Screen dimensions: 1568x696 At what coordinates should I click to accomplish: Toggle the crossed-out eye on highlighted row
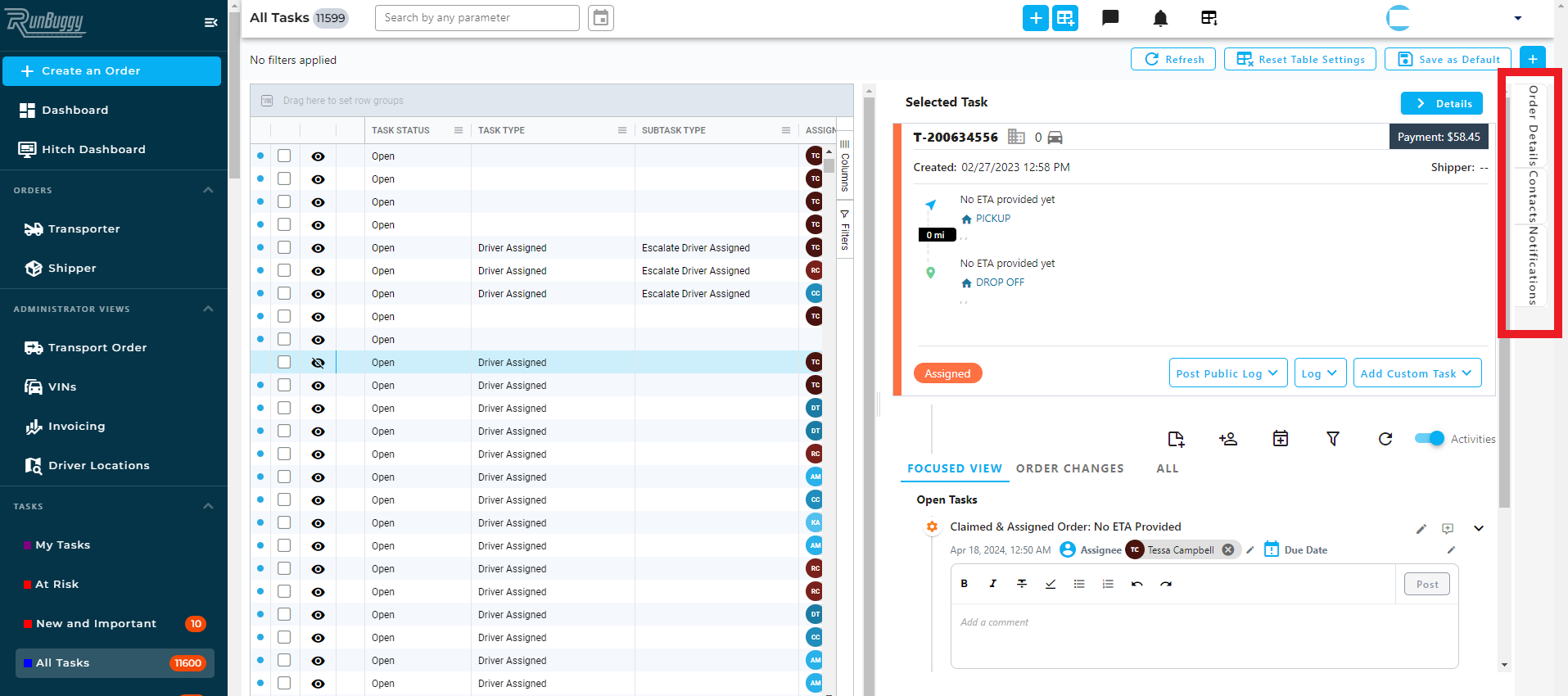[319, 363]
